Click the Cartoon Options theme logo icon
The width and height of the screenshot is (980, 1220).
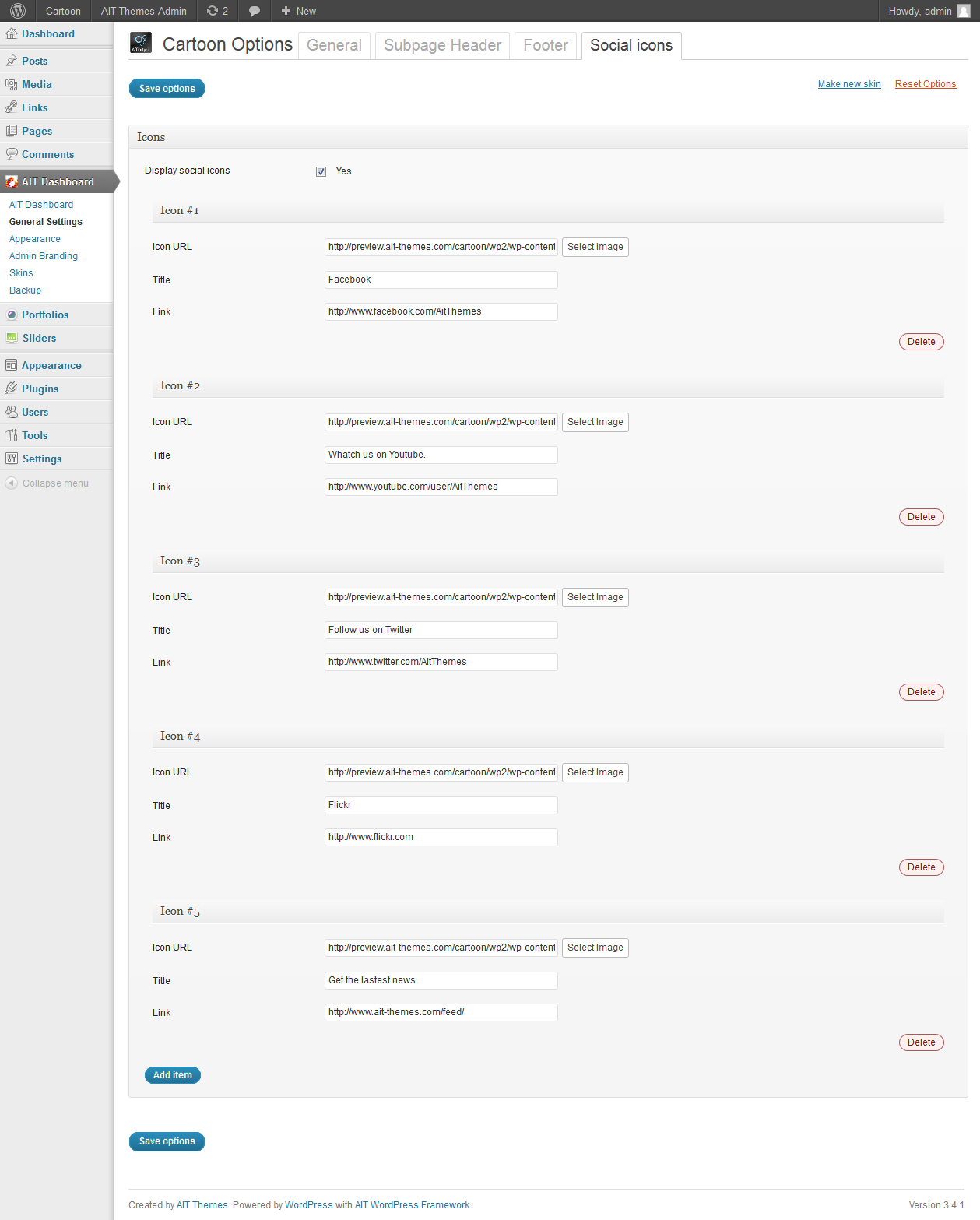(x=141, y=43)
